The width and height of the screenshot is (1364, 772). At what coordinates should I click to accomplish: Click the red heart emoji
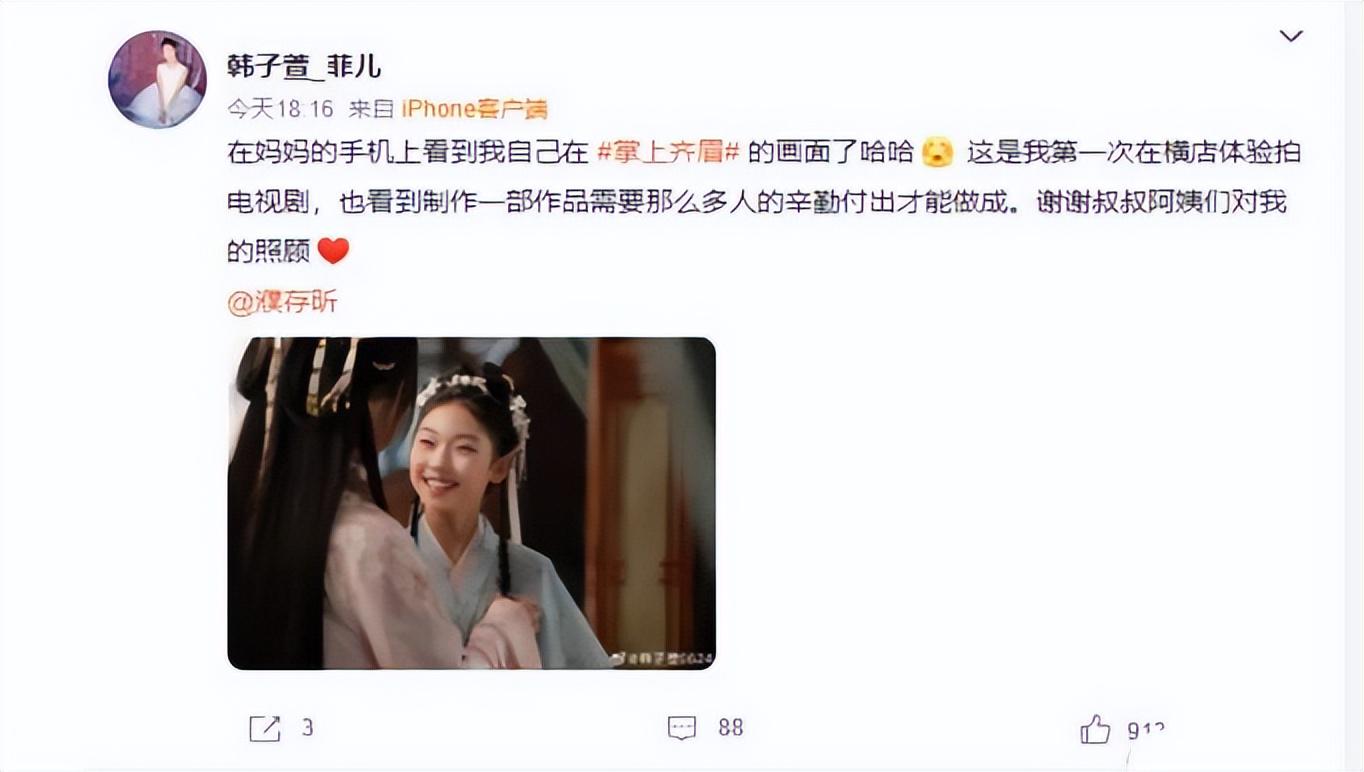point(333,251)
